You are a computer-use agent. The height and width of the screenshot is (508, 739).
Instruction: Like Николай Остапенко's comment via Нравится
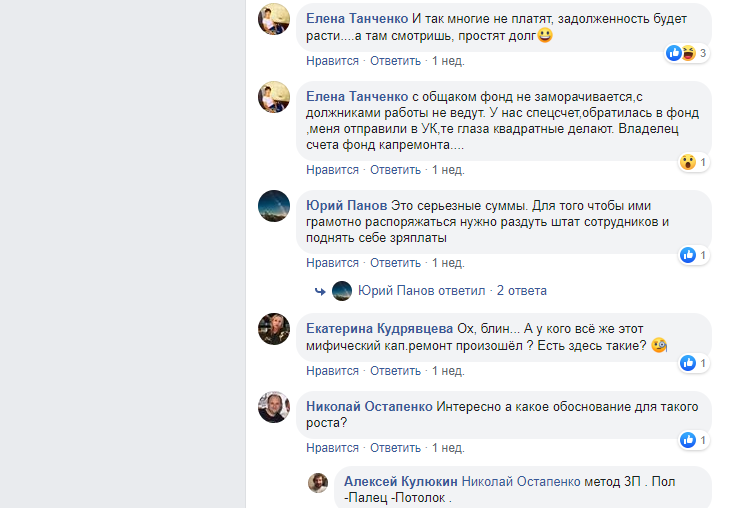[332, 447]
